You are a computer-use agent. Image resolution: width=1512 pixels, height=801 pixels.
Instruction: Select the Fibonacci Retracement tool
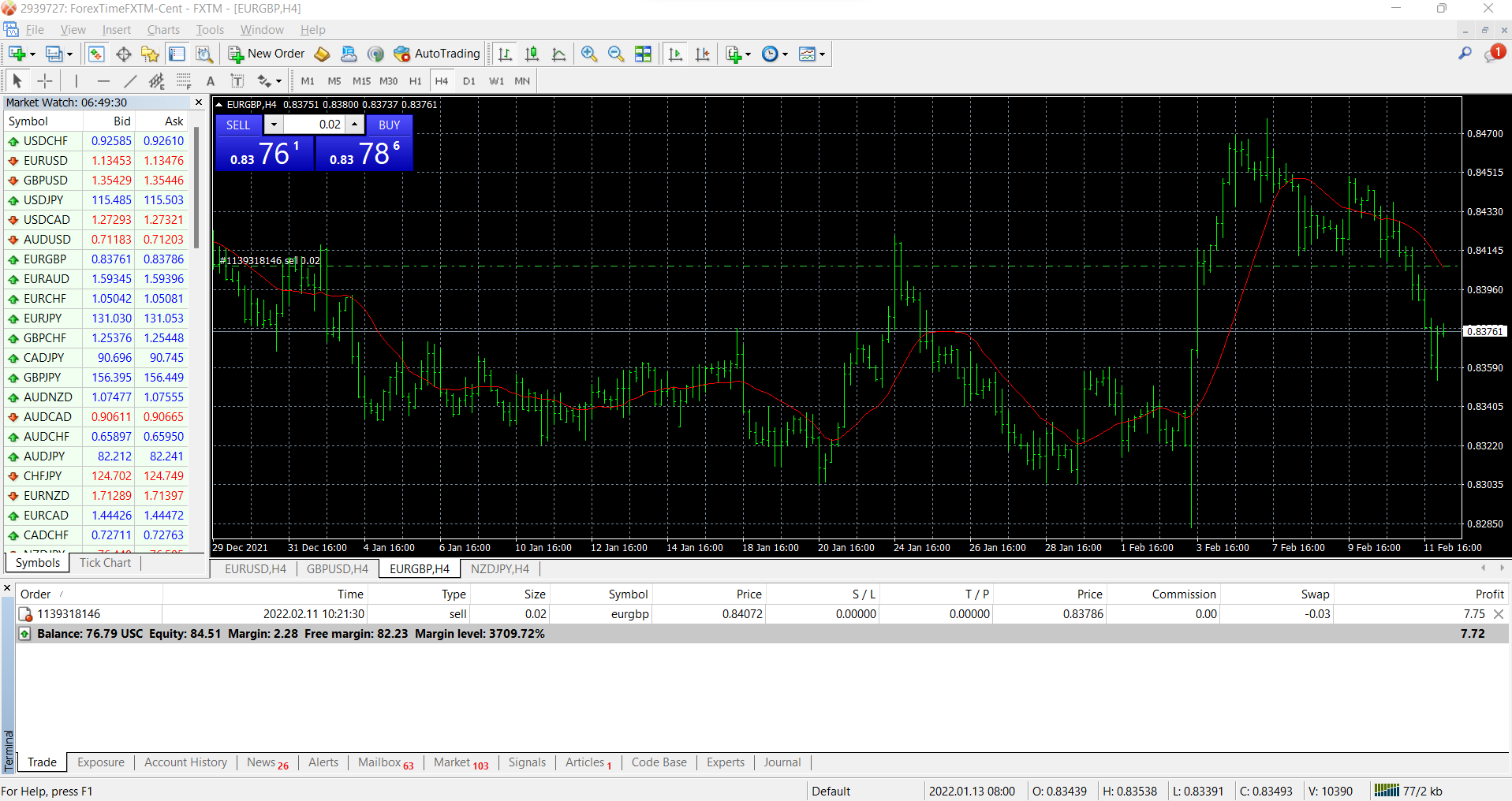(x=184, y=80)
